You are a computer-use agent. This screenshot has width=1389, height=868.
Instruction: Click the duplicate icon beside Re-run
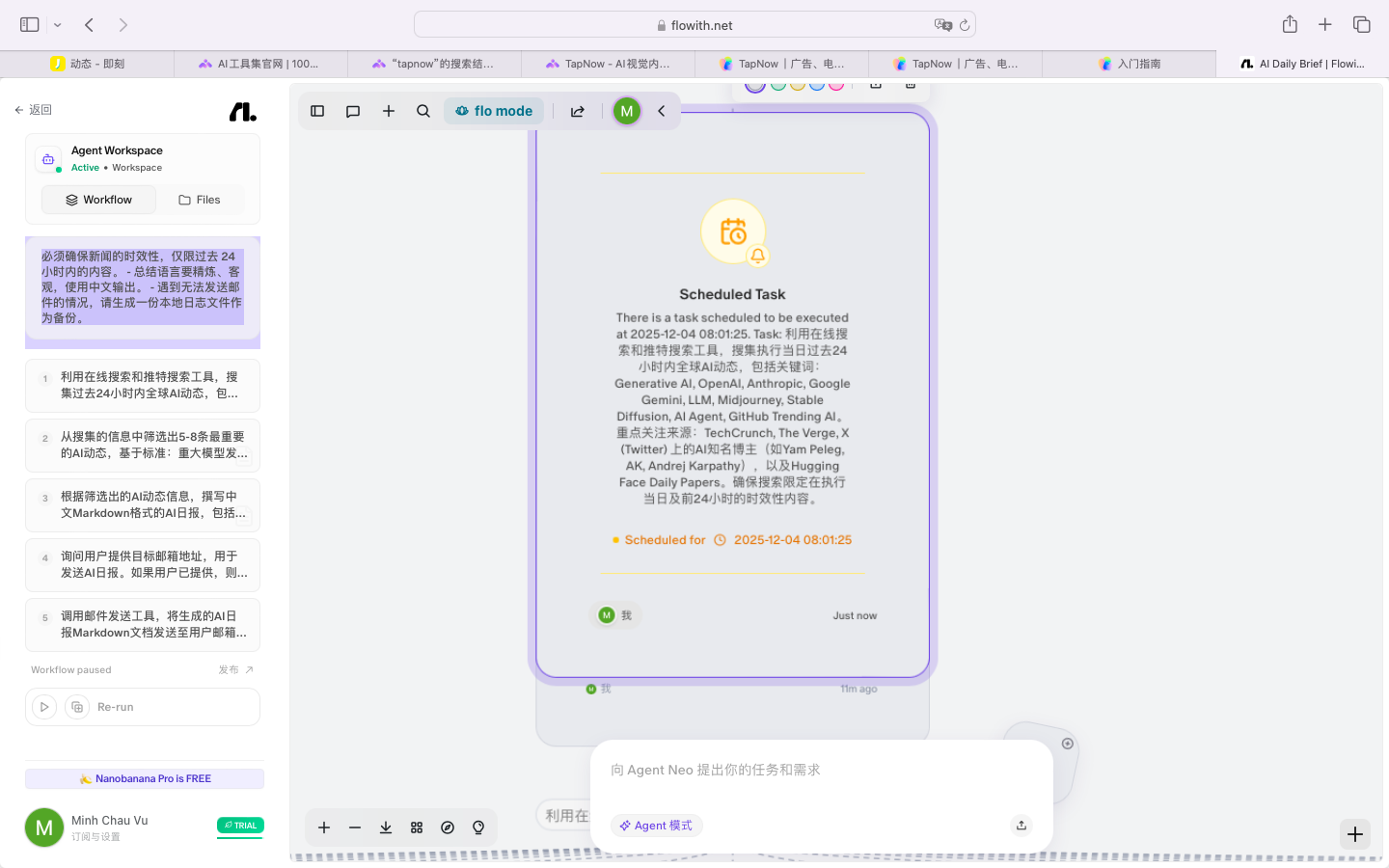(x=77, y=707)
